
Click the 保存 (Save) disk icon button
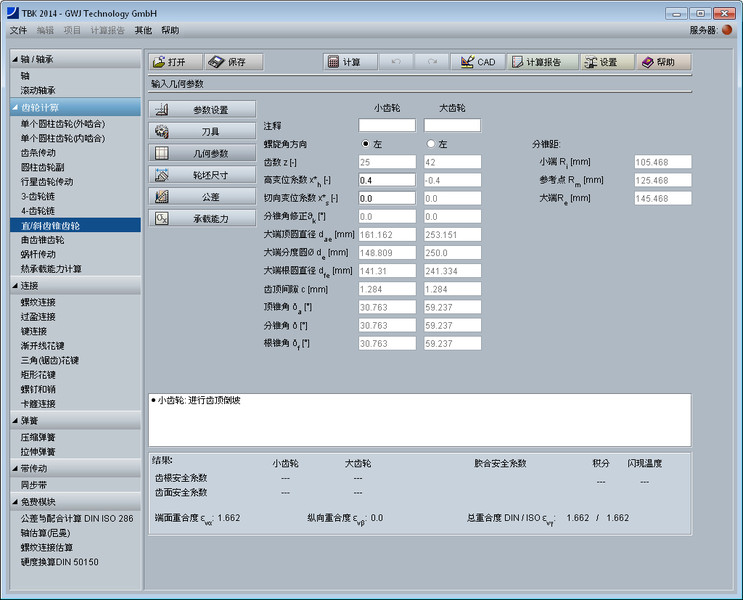click(227, 62)
